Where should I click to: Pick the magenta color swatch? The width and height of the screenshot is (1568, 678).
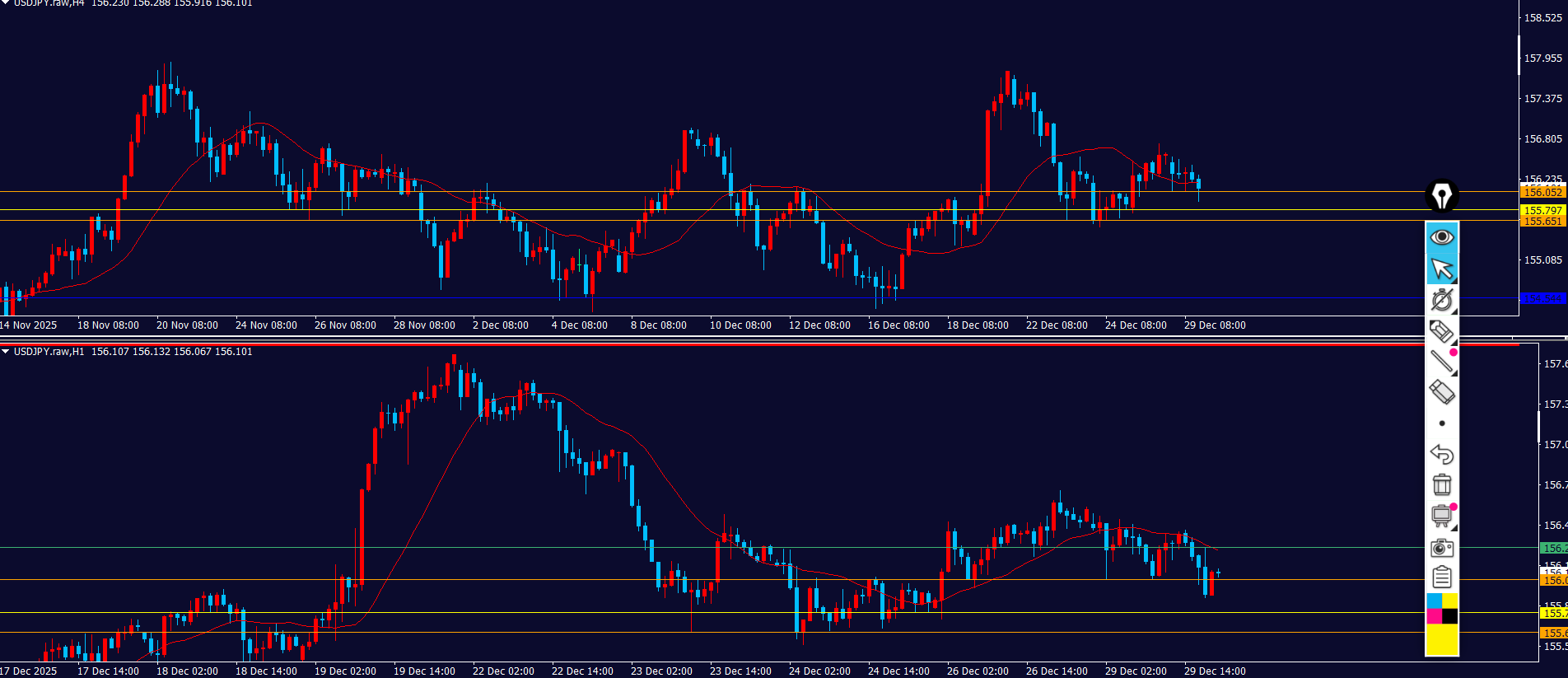[1434, 616]
